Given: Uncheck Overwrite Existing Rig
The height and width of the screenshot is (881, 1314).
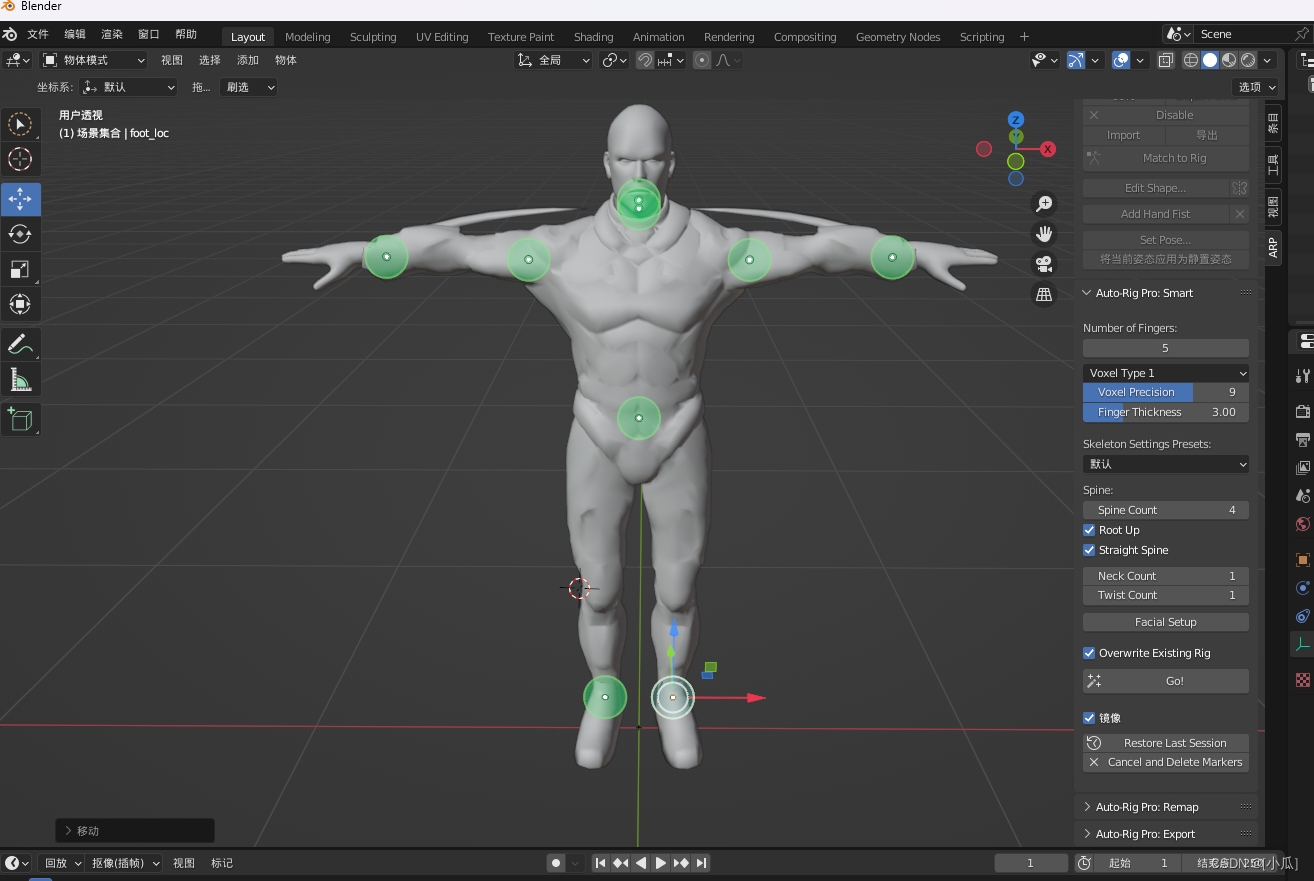Looking at the screenshot, I should [1089, 653].
